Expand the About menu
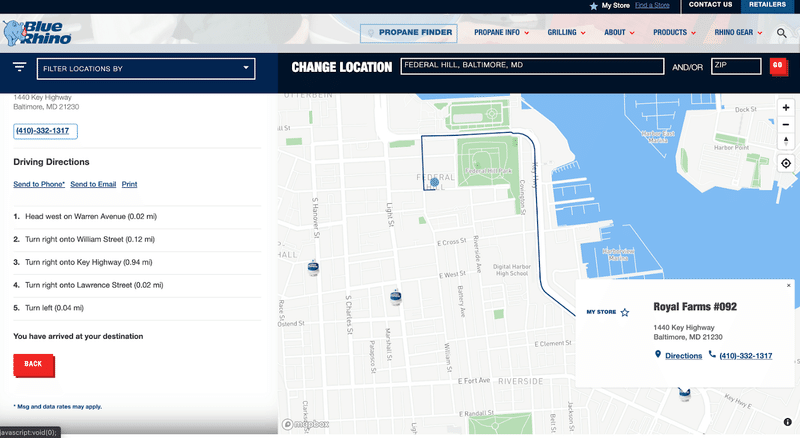This screenshot has width=800, height=438. pos(619,33)
